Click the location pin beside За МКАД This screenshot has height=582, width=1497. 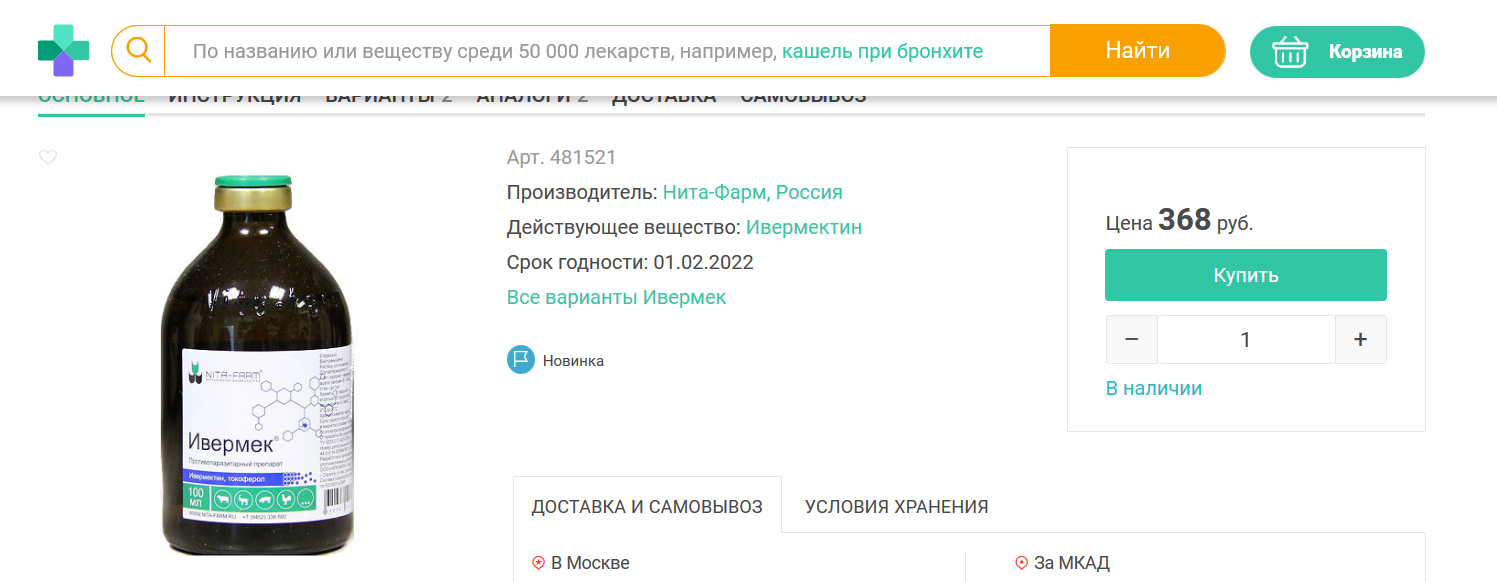pyautogui.click(x=1021, y=563)
